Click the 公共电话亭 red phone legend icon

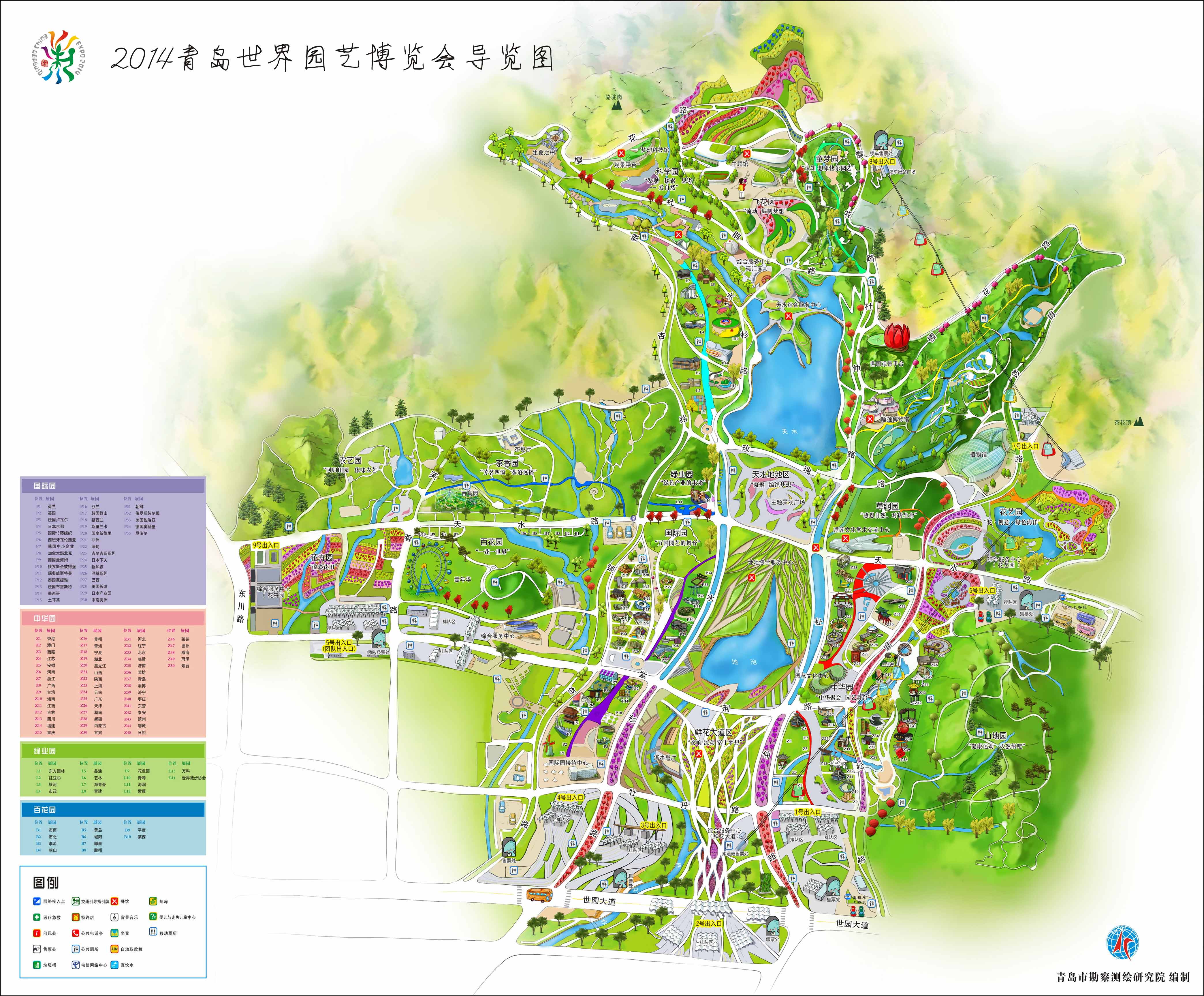click(x=75, y=933)
